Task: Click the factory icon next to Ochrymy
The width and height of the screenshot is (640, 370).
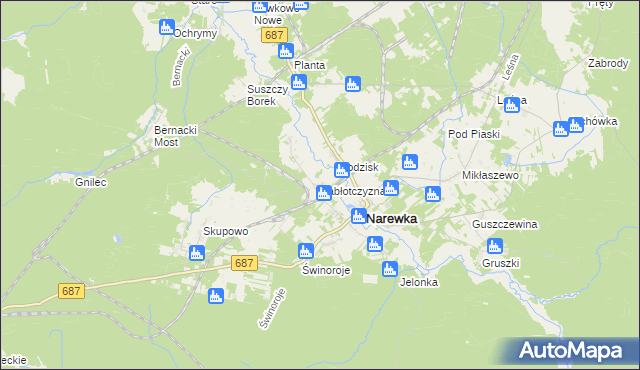Action: (167, 27)
